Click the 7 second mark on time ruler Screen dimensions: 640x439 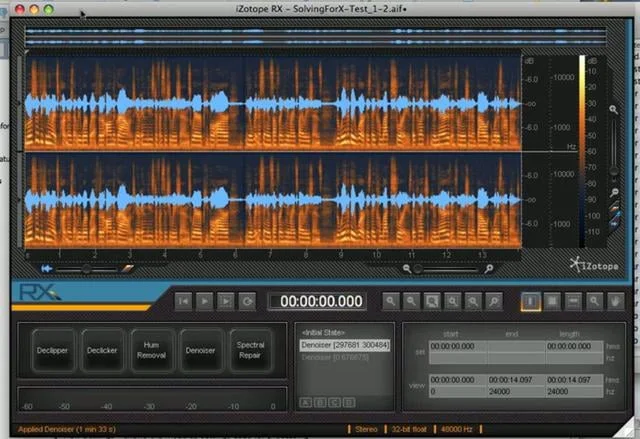[270, 255]
